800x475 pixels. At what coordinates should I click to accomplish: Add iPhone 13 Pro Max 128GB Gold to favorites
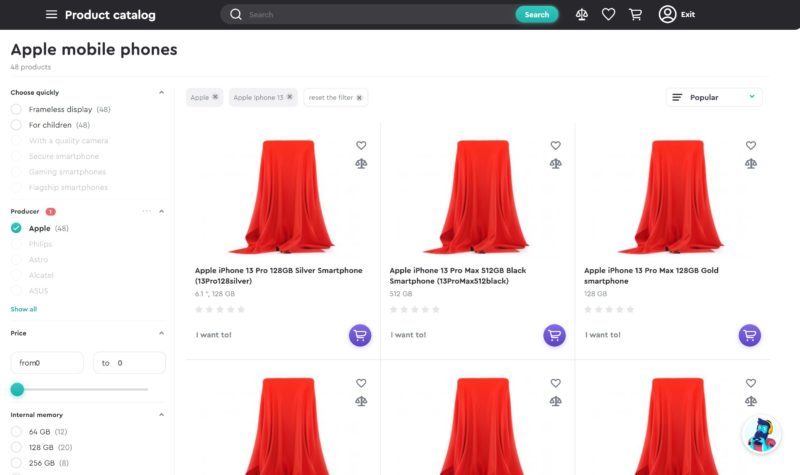[751, 145]
